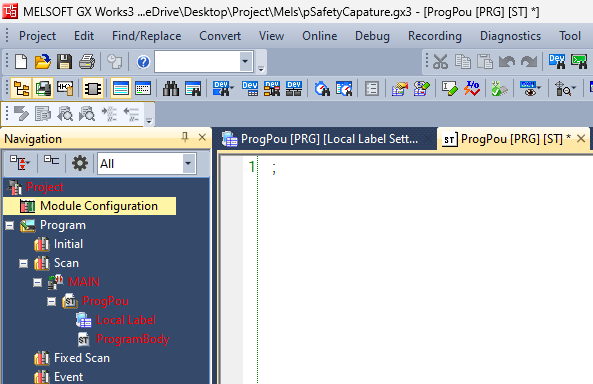Viewport: 593px width, 384px height.
Task: Open the window-with-binoculars search results icon
Action: click(193, 89)
